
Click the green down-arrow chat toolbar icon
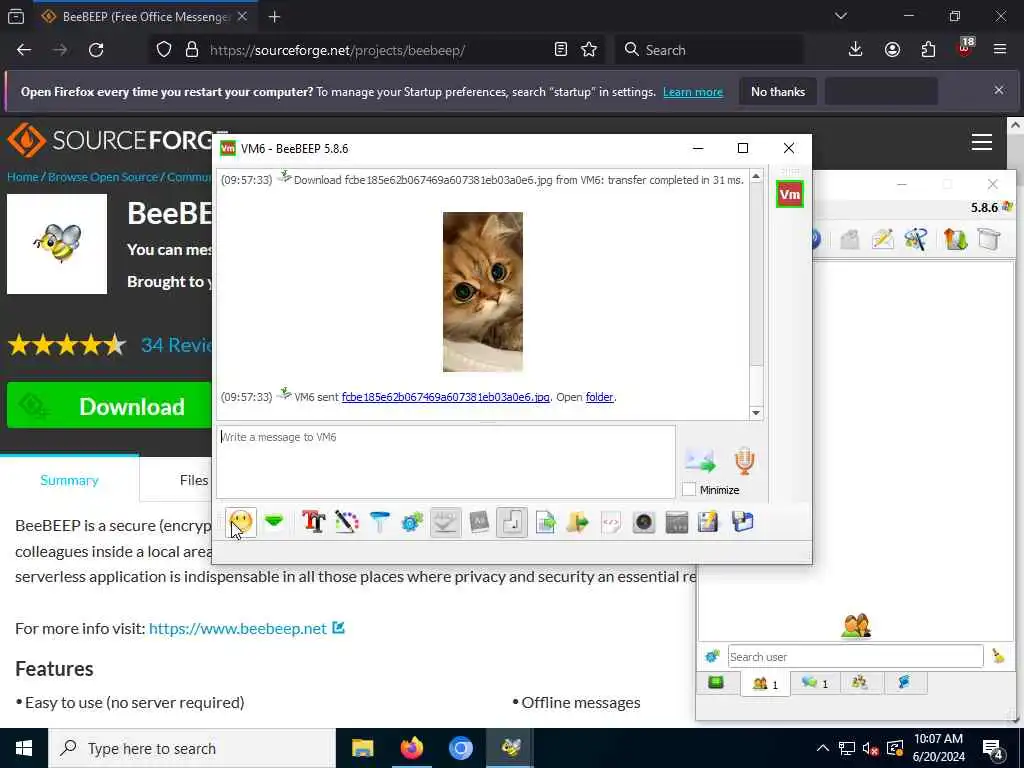[x=274, y=521]
